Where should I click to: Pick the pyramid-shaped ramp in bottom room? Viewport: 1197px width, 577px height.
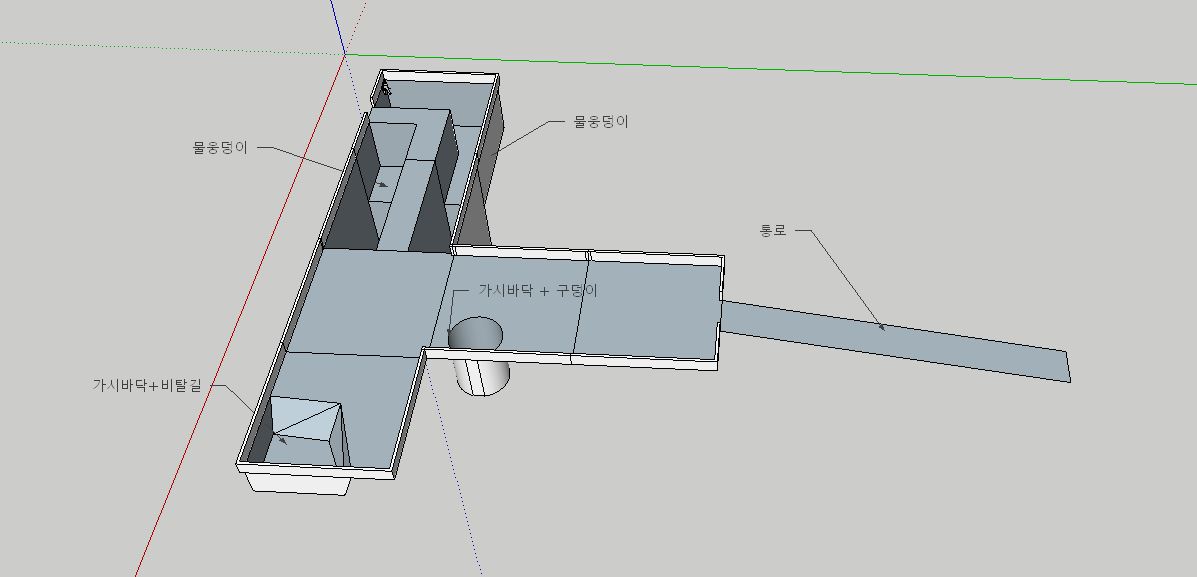click(305, 418)
